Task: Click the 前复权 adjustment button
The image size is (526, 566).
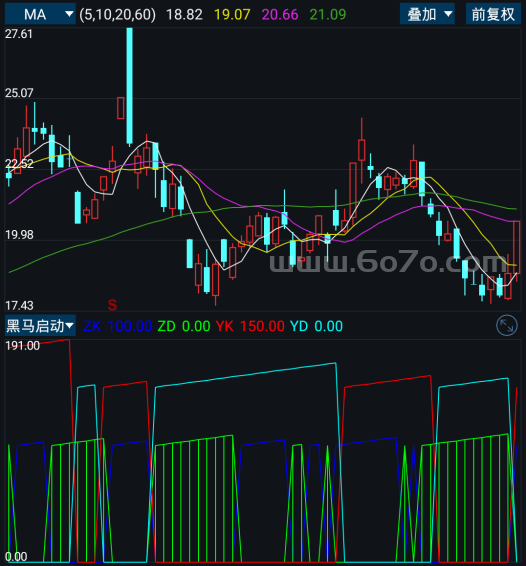Action: [493, 14]
